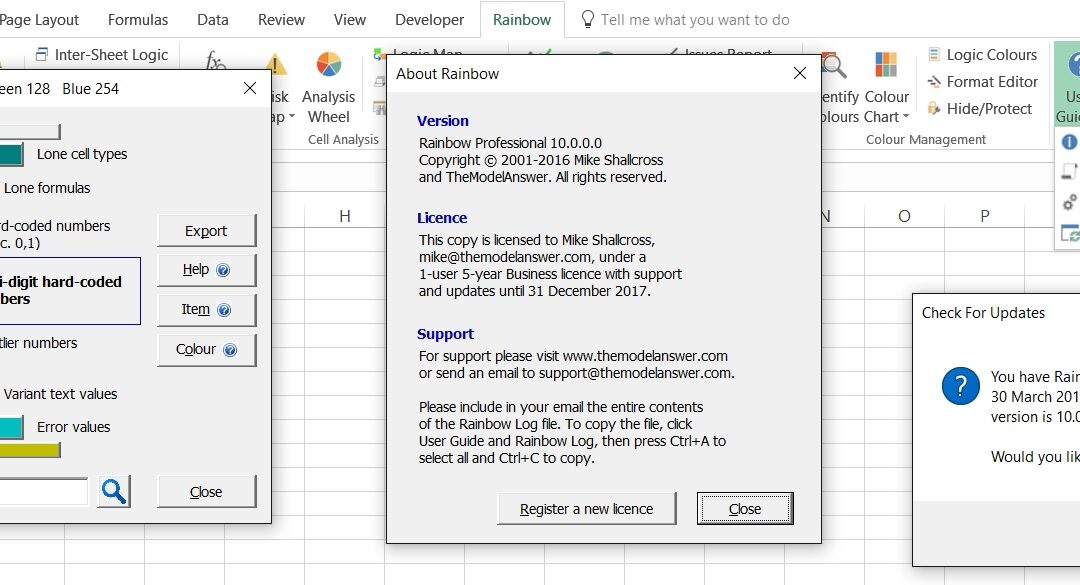This screenshot has width=1080, height=585.
Task: Click the 'Support' heading in About Rainbow
Action: (x=446, y=334)
